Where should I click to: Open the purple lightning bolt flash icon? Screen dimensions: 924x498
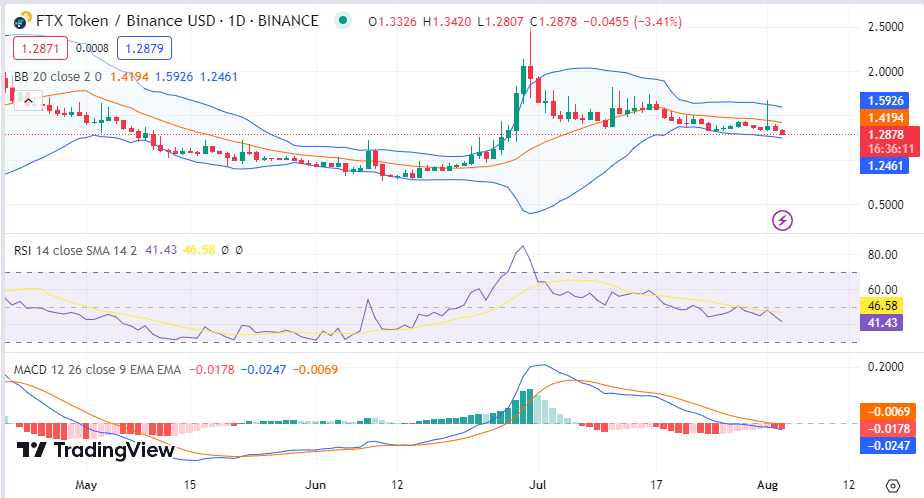pos(782,220)
